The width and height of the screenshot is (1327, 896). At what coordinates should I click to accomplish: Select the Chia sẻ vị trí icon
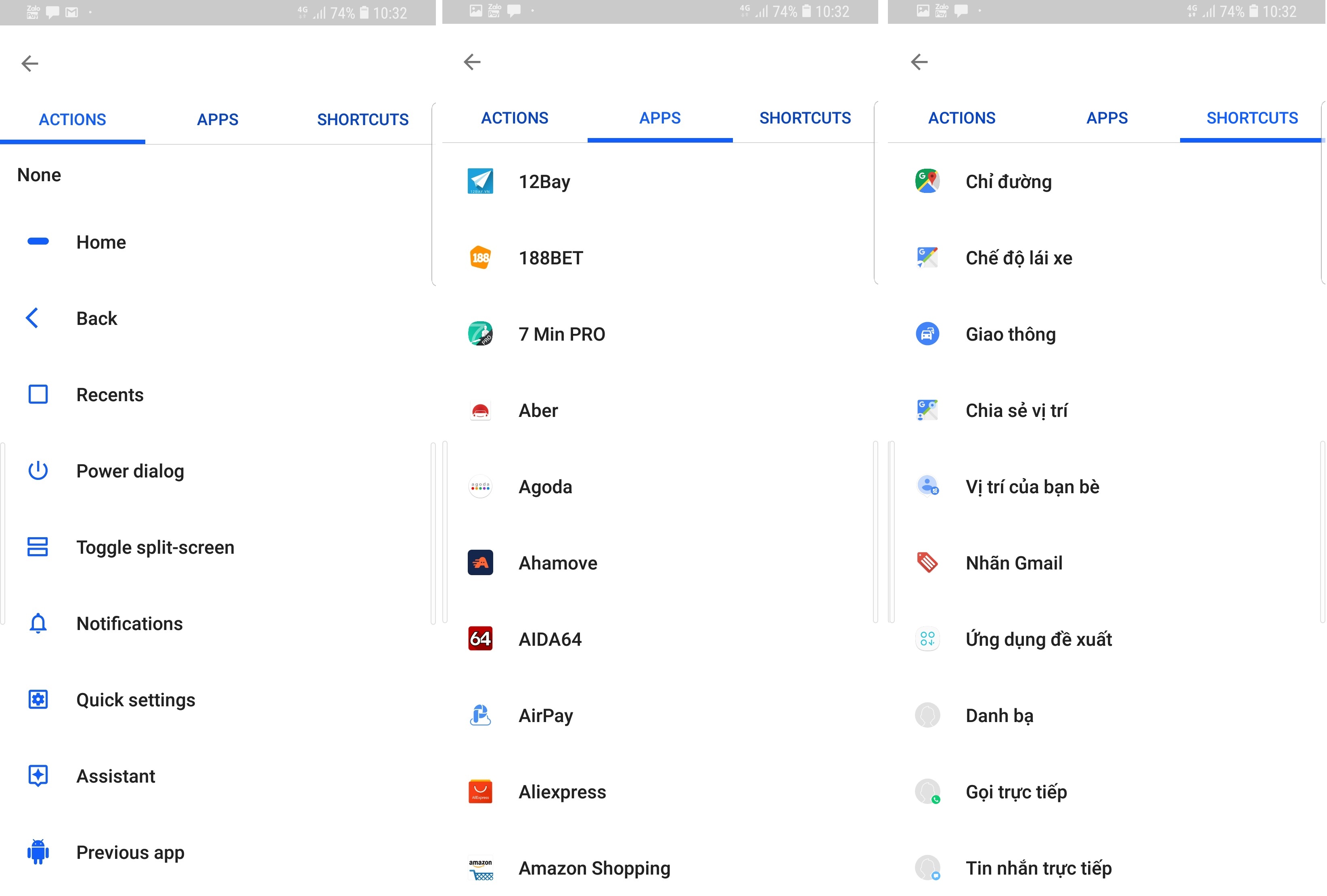pos(927,410)
